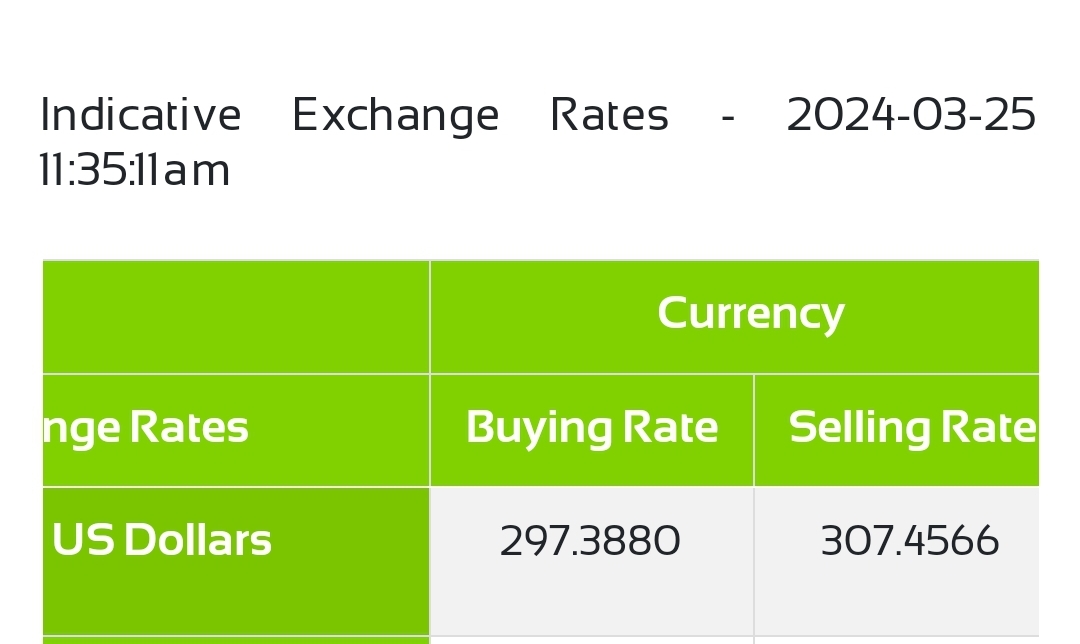Click the year 2024 in the heading date
The height and width of the screenshot is (644, 1080).
840,114
